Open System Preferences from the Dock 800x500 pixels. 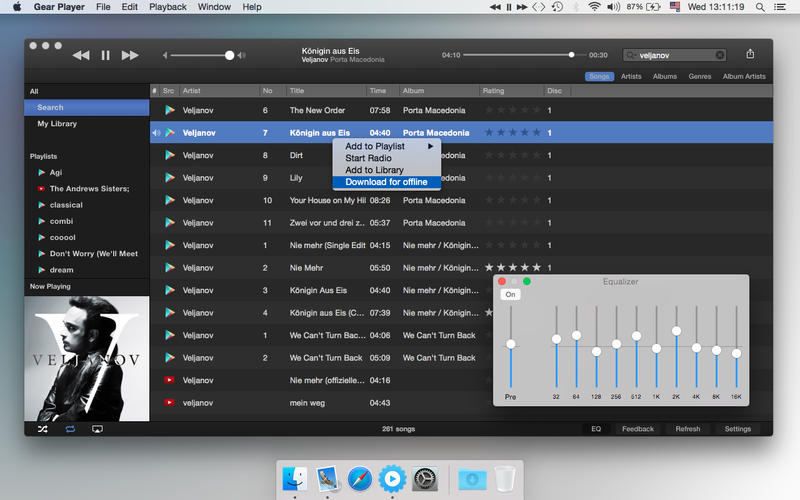coord(424,479)
